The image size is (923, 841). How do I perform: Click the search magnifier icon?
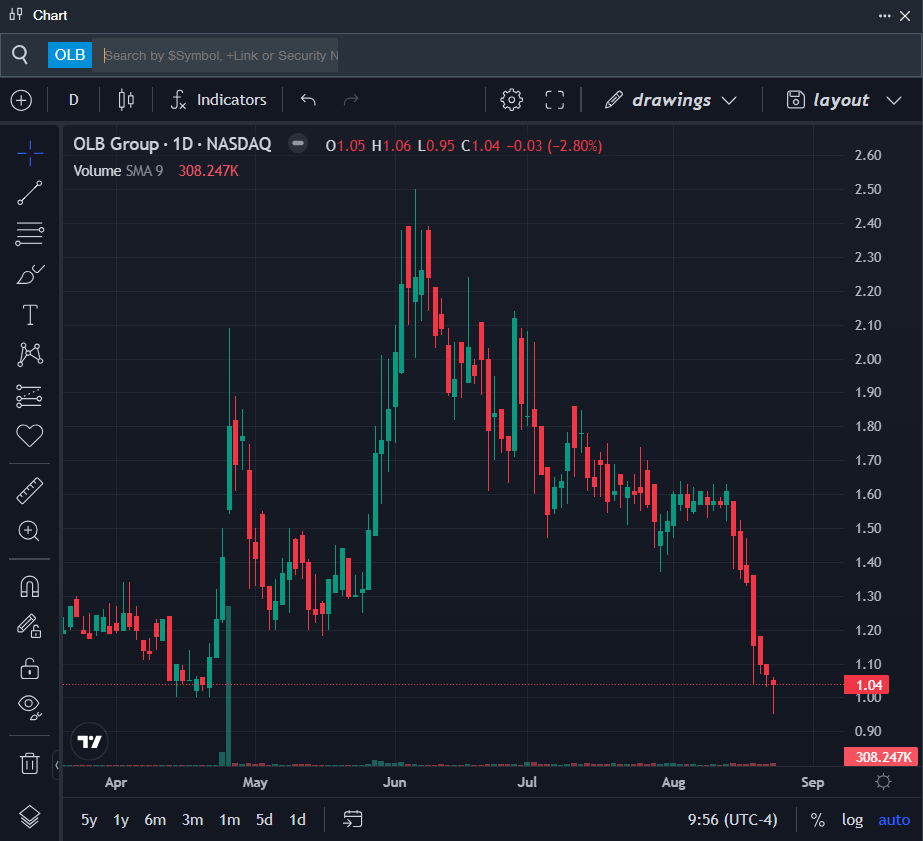point(20,55)
